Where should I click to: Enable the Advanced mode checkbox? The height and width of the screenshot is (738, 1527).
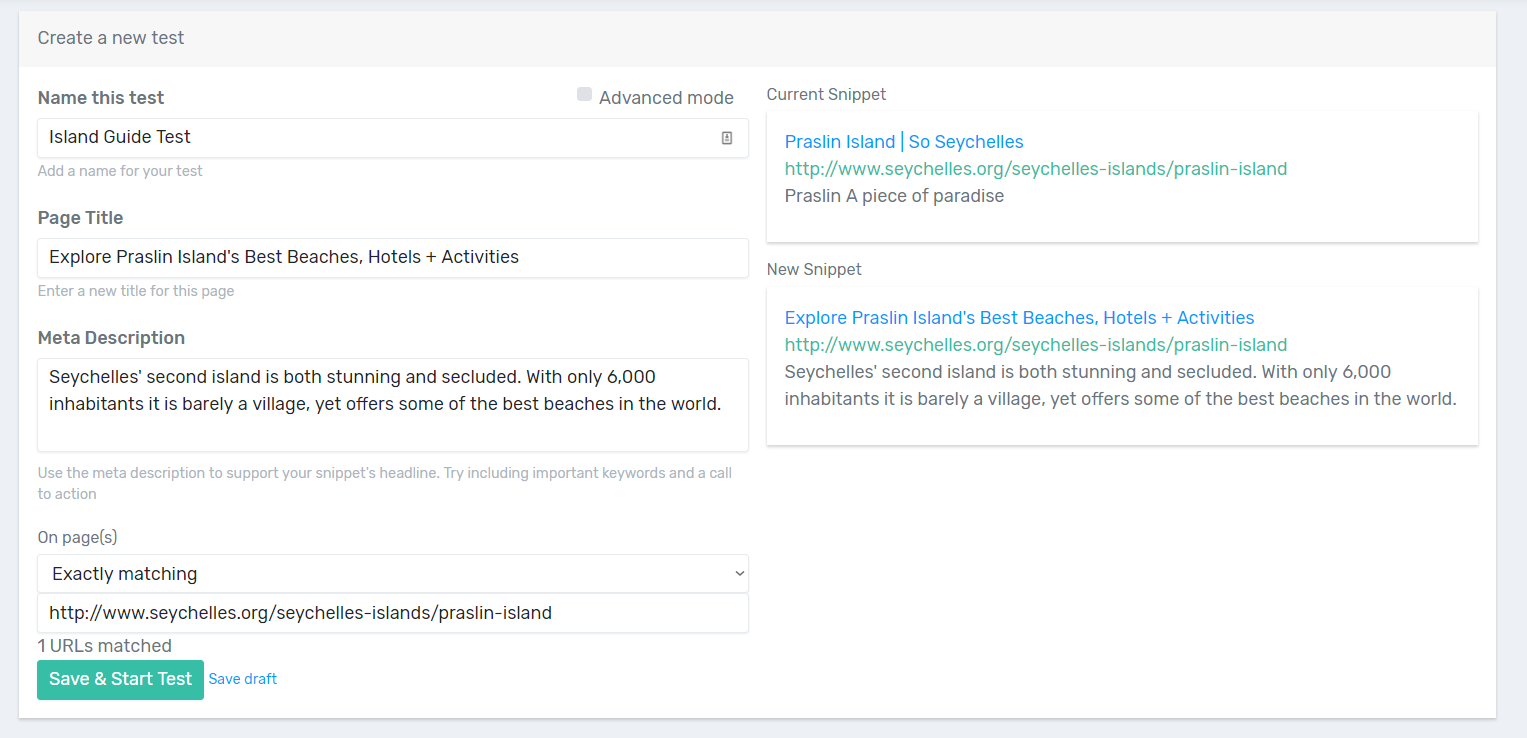click(x=584, y=95)
